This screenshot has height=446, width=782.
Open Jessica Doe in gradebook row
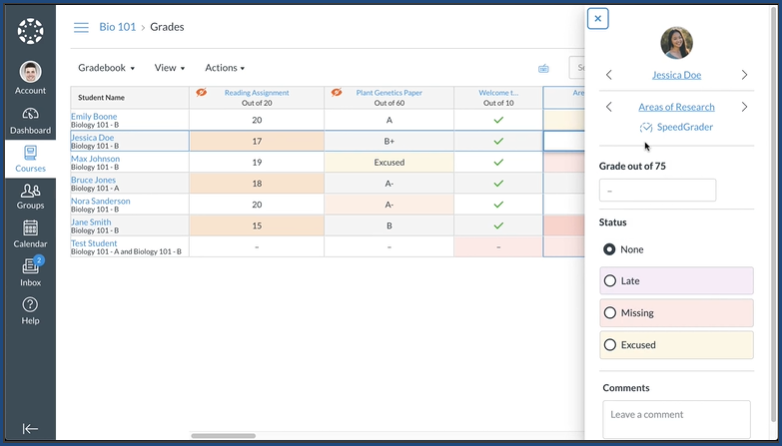click(x=92, y=137)
